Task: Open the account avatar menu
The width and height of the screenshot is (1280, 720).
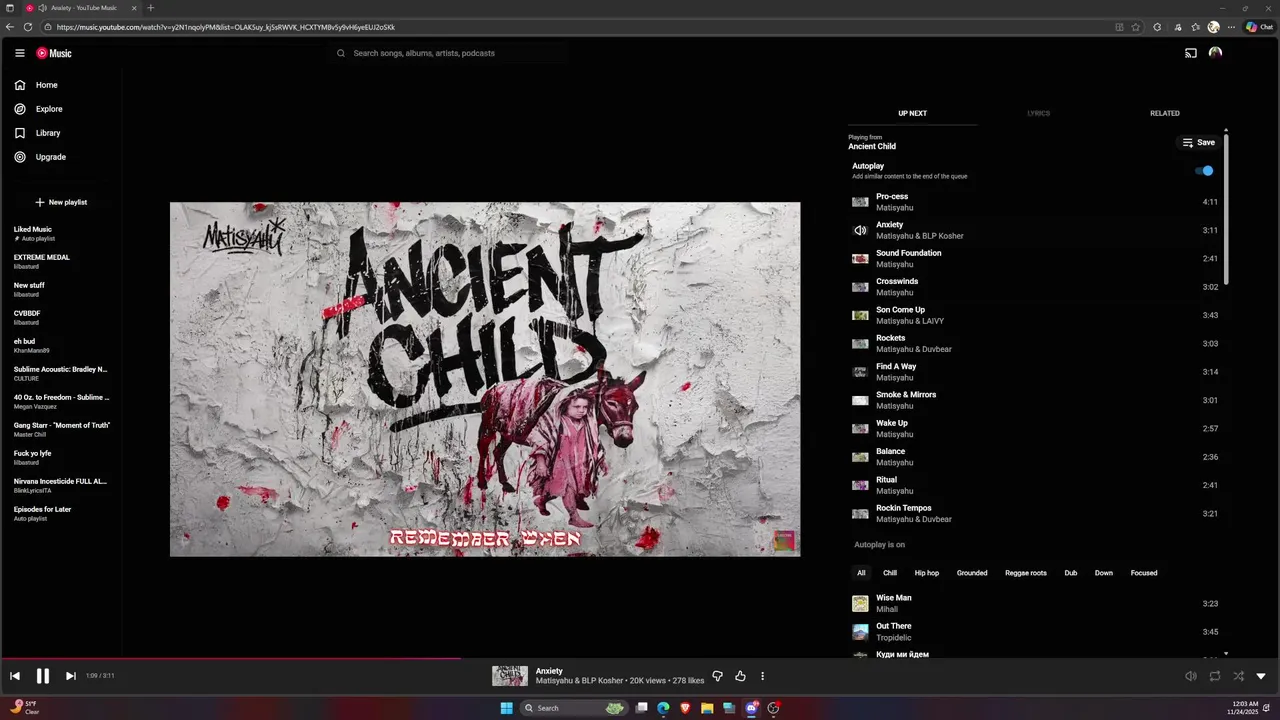Action: (x=1215, y=53)
